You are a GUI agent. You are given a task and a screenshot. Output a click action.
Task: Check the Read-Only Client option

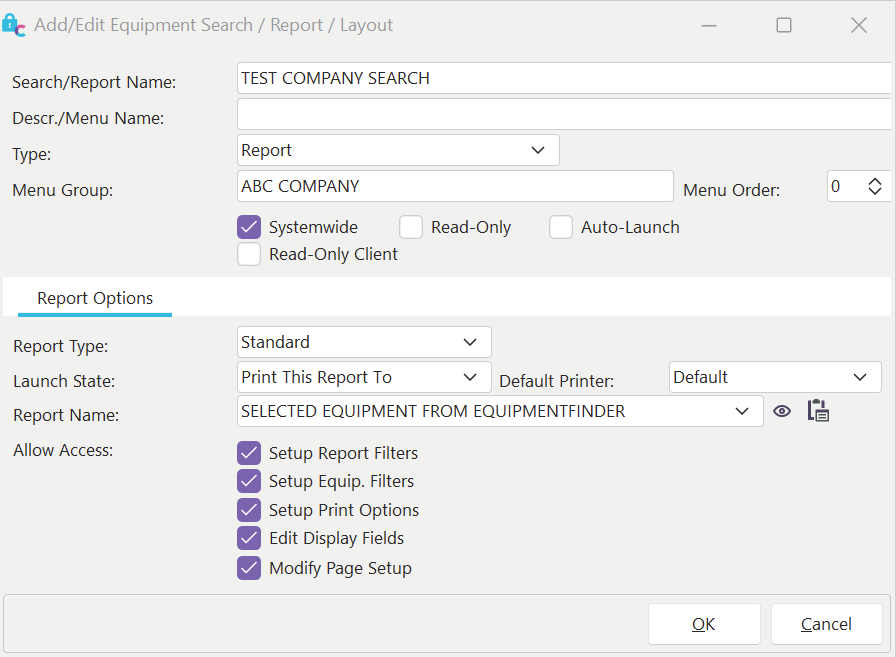(x=249, y=254)
